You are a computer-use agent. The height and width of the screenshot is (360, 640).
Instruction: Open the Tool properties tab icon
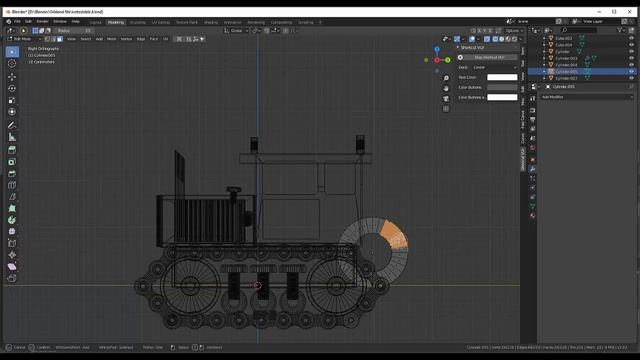532,99
